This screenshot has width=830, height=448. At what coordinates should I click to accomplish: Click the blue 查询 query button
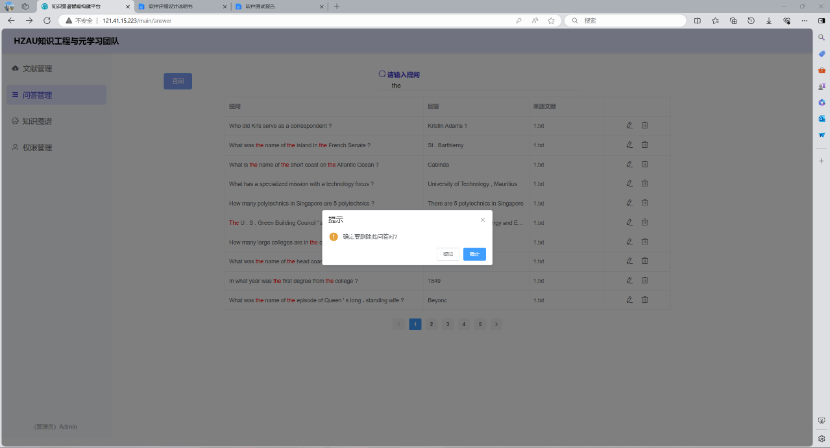point(177,81)
